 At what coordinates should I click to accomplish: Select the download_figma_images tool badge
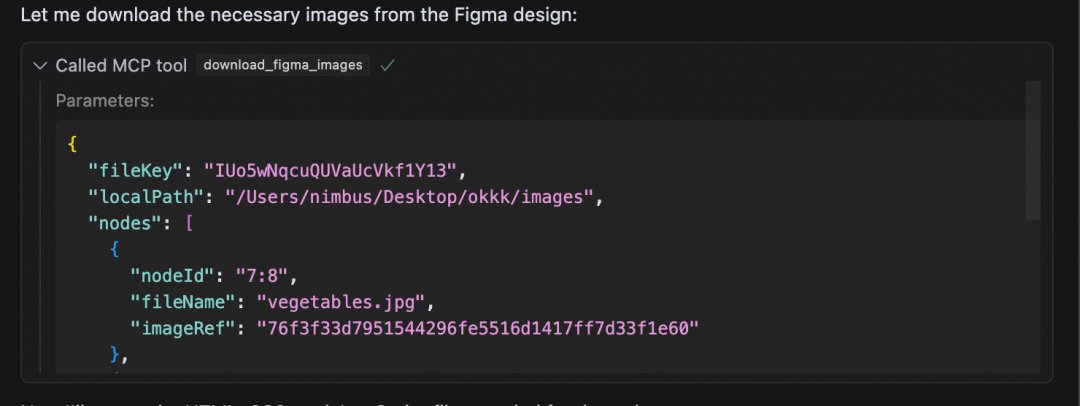pyautogui.click(x=283, y=65)
